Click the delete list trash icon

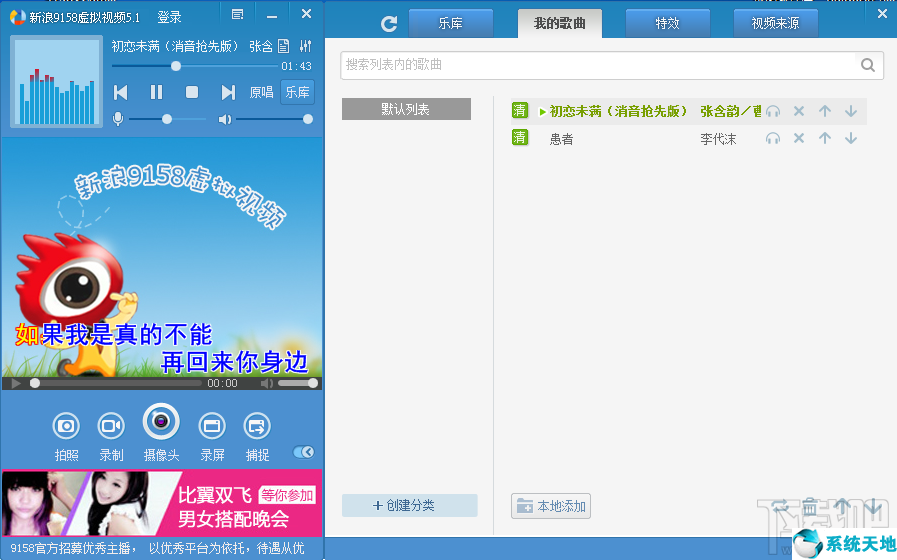point(809,506)
